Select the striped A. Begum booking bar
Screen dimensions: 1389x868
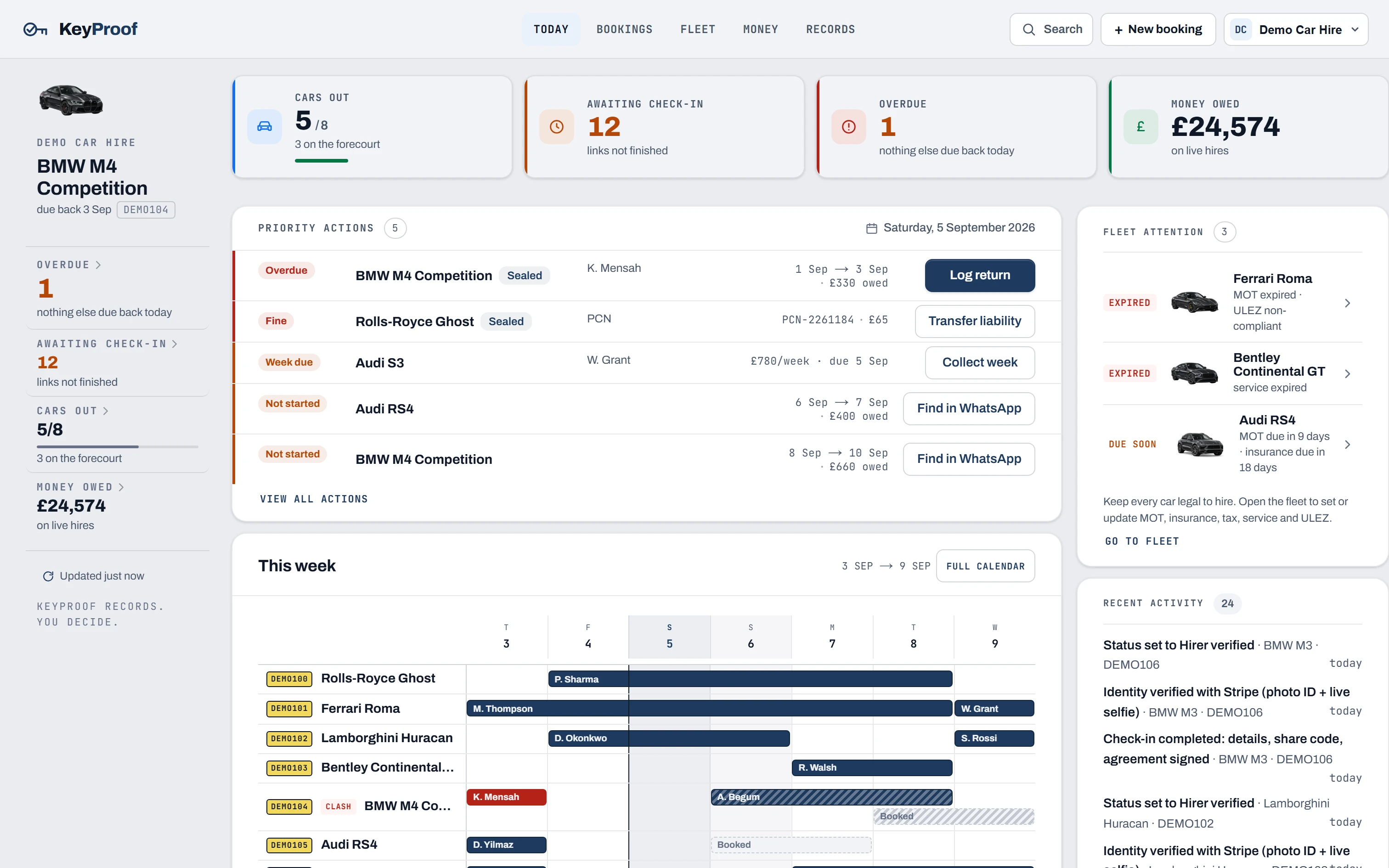(832, 797)
